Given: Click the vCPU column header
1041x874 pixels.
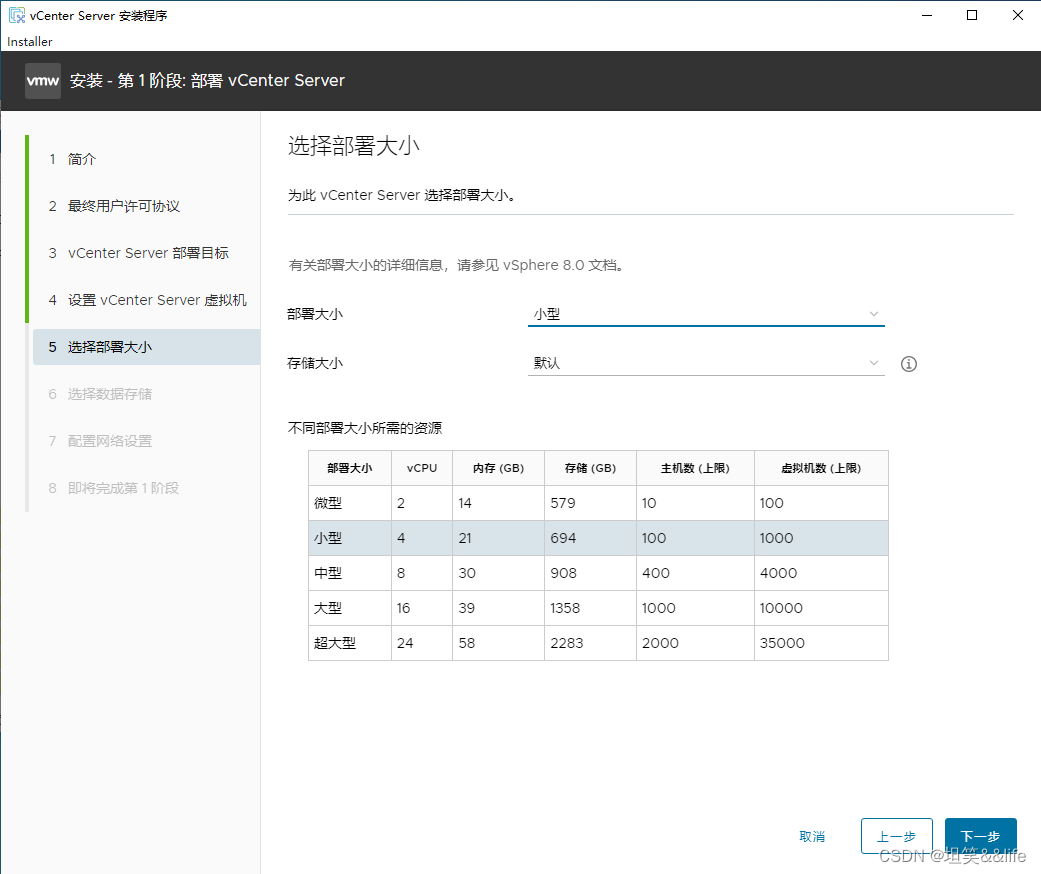Looking at the screenshot, I should click(422, 468).
